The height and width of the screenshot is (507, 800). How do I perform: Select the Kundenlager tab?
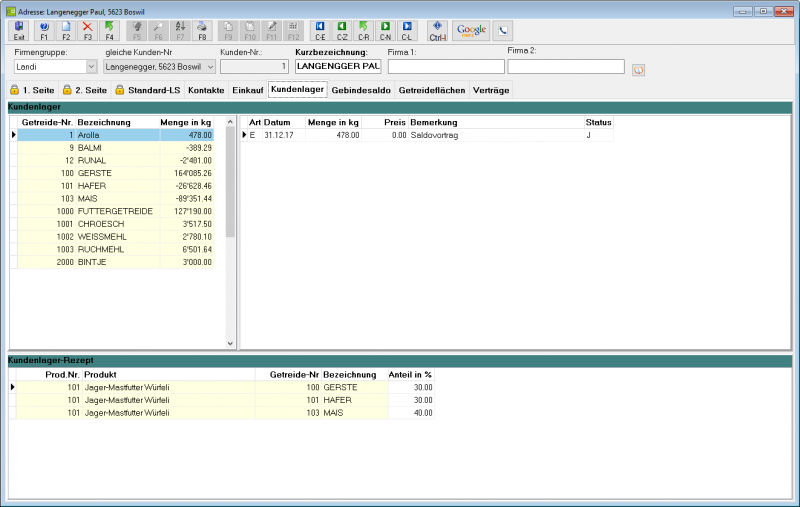point(297,89)
